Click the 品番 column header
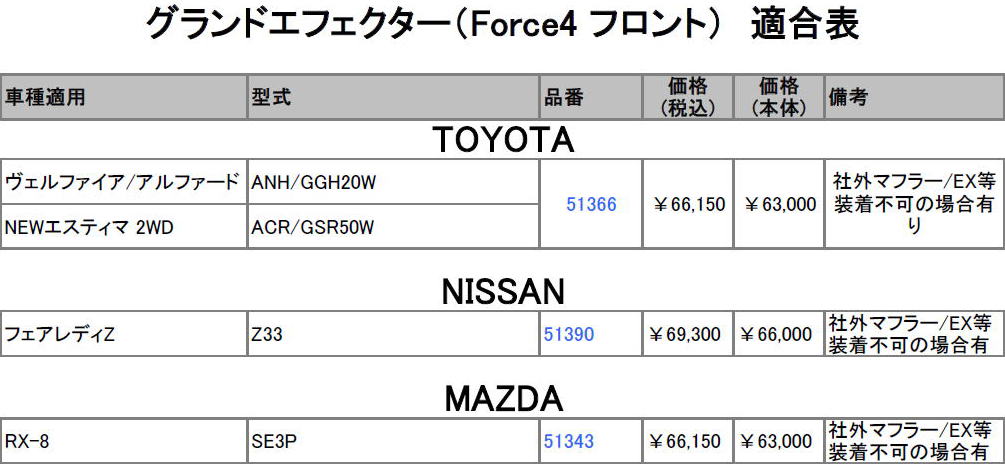 pos(591,97)
